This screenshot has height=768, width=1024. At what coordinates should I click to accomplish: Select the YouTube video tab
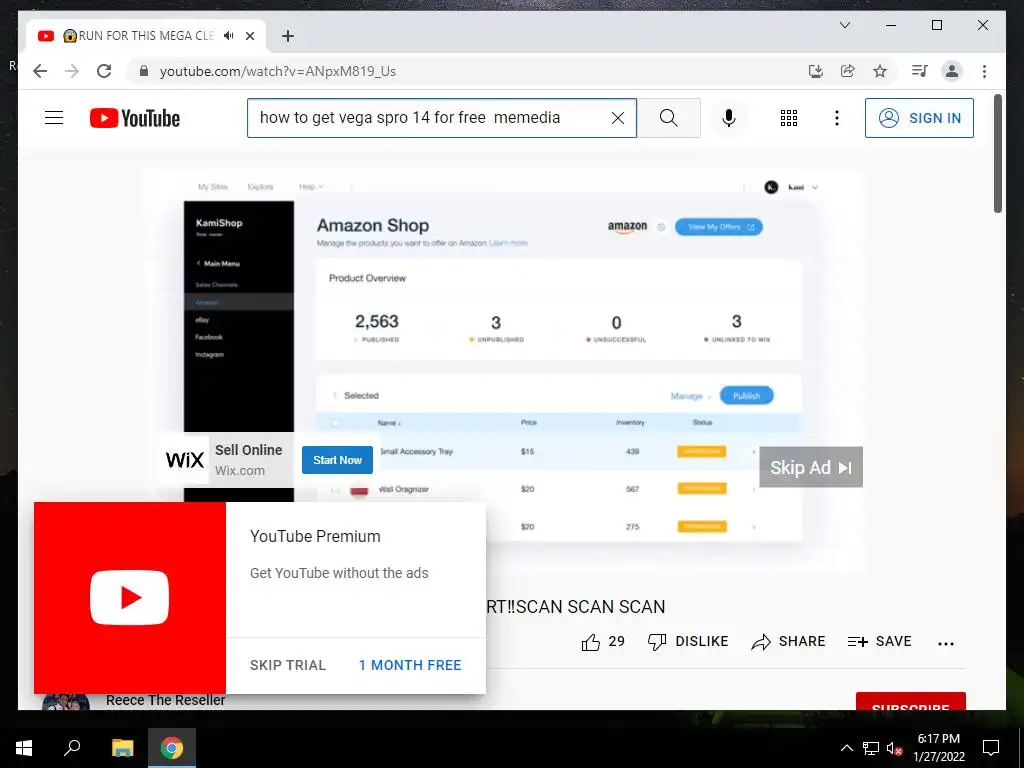(146, 36)
